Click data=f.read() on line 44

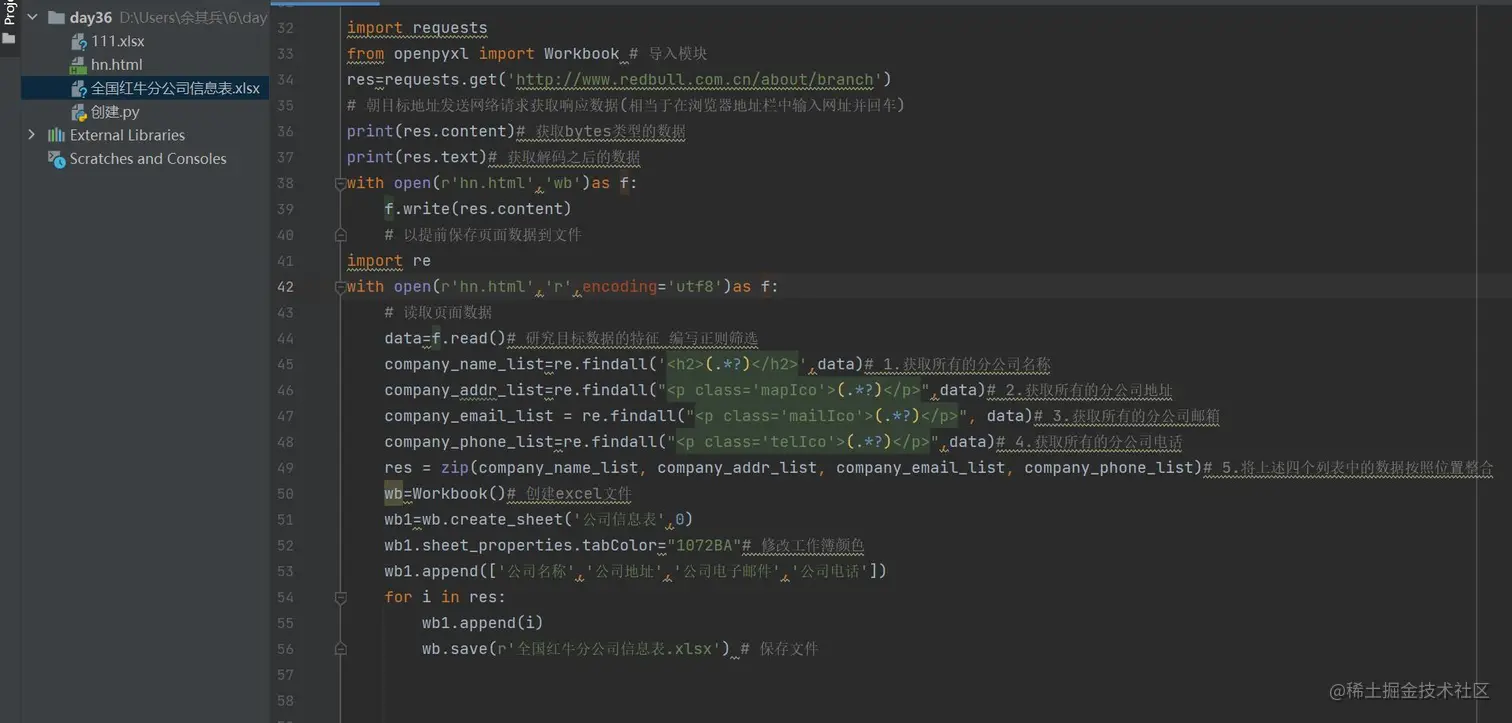(445, 339)
